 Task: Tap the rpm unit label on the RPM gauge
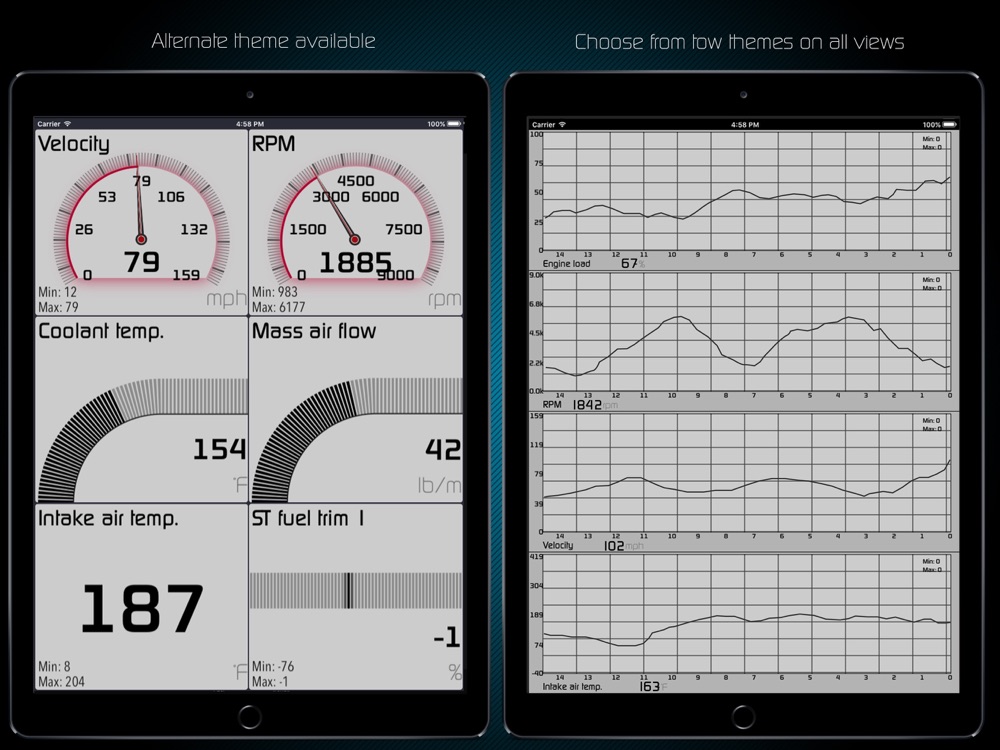pyautogui.click(x=444, y=299)
